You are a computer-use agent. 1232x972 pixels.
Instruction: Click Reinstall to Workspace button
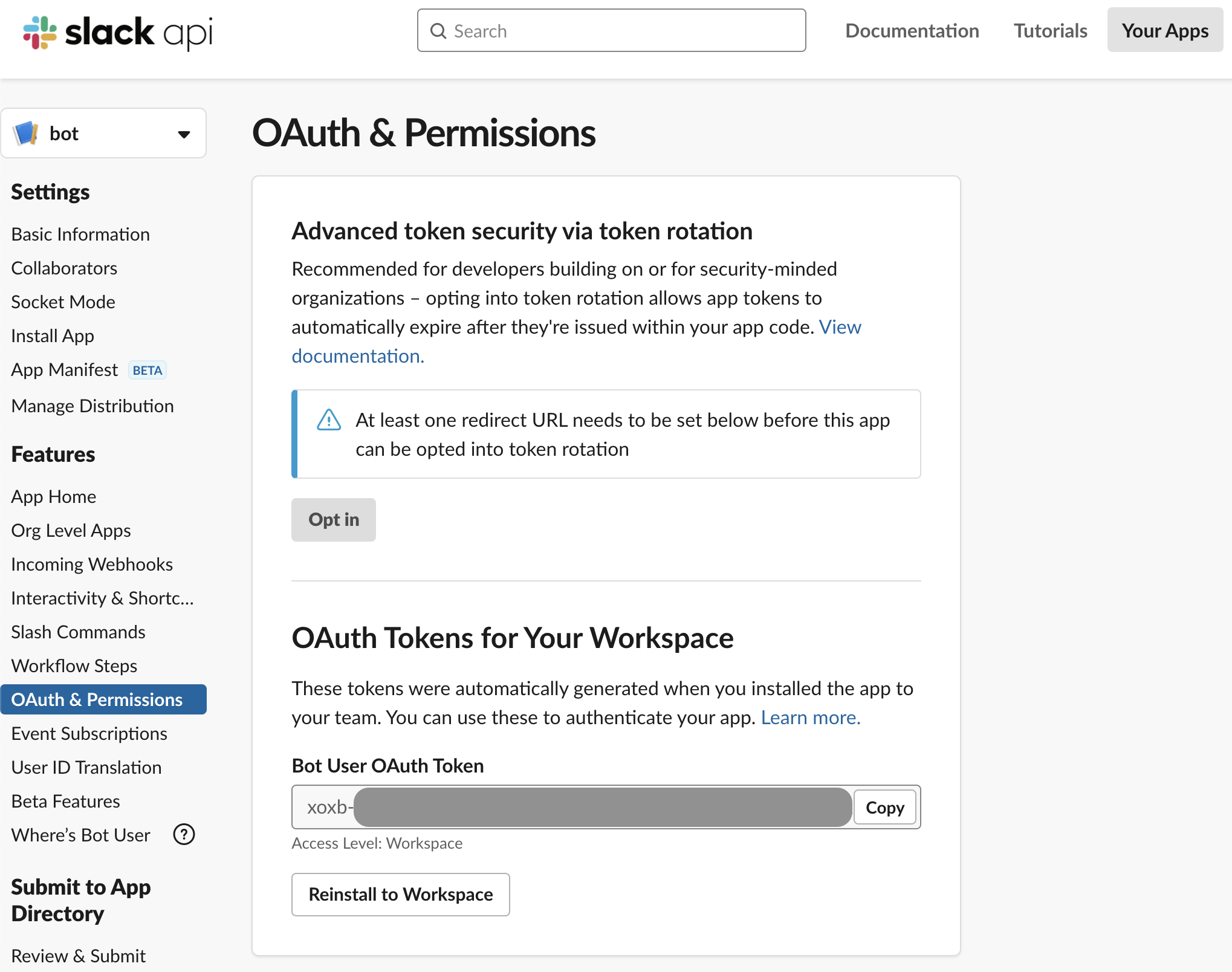click(x=401, y=894)
